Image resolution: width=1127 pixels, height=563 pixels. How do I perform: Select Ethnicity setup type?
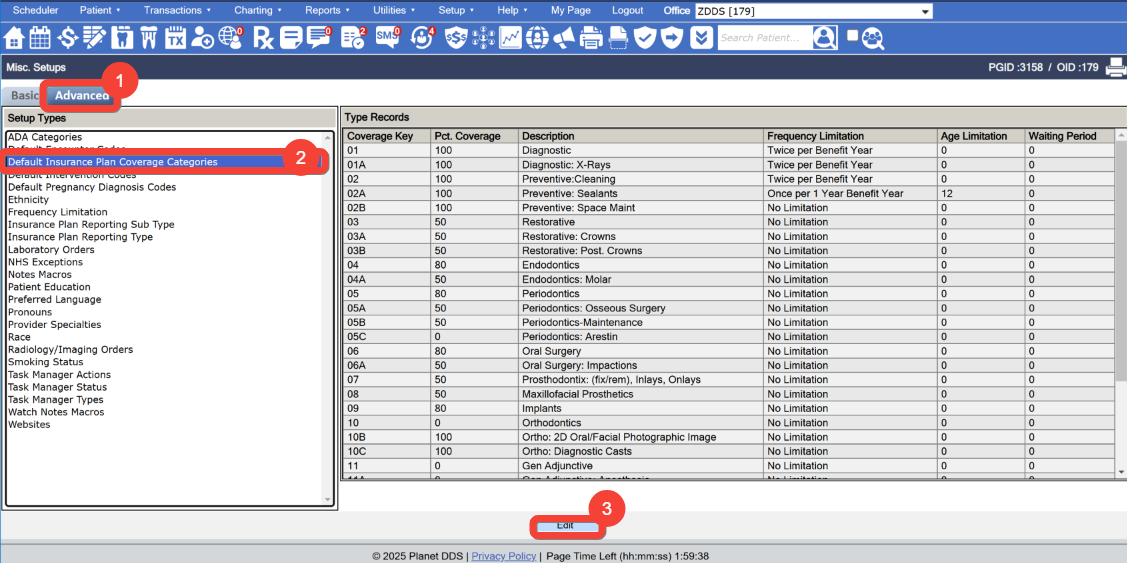point(28,199)
